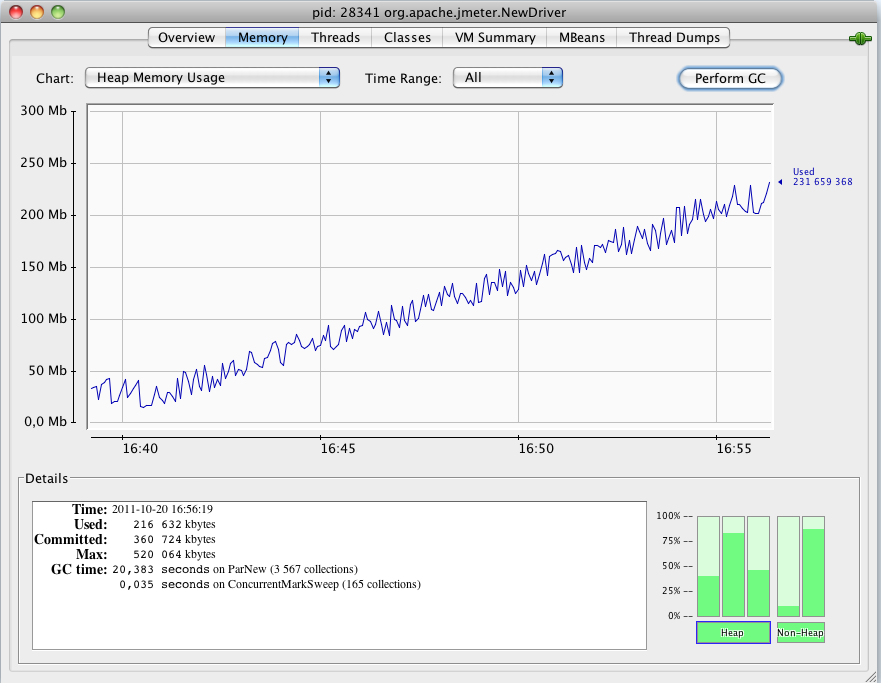Open the MBeans tab
Image resolution: width=881 pixels, height=683 pixels.
[581, 37]
